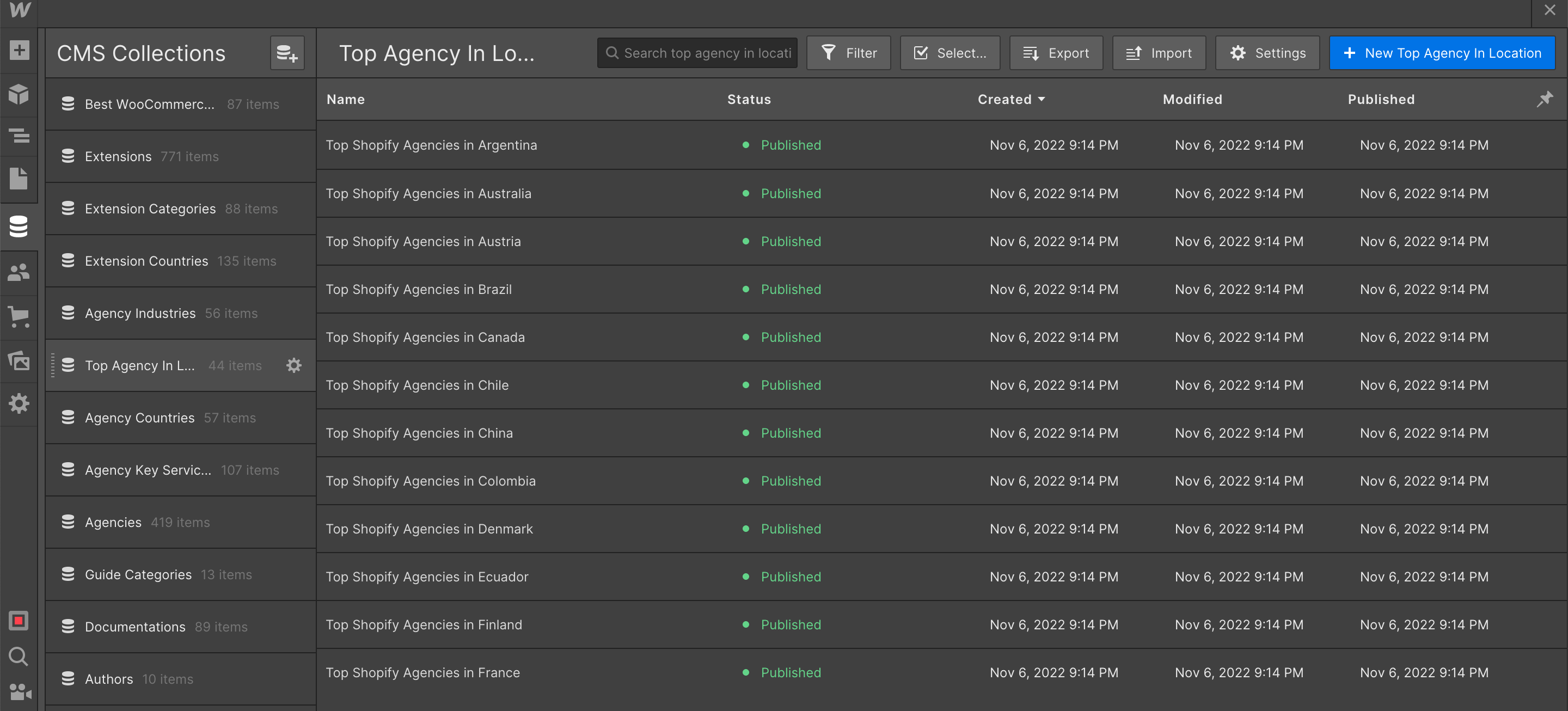This screenshot has height=711, width=1568.
Task: Open the Symbols cube panel
Action: pyautogui.click(x=19, y=94)
